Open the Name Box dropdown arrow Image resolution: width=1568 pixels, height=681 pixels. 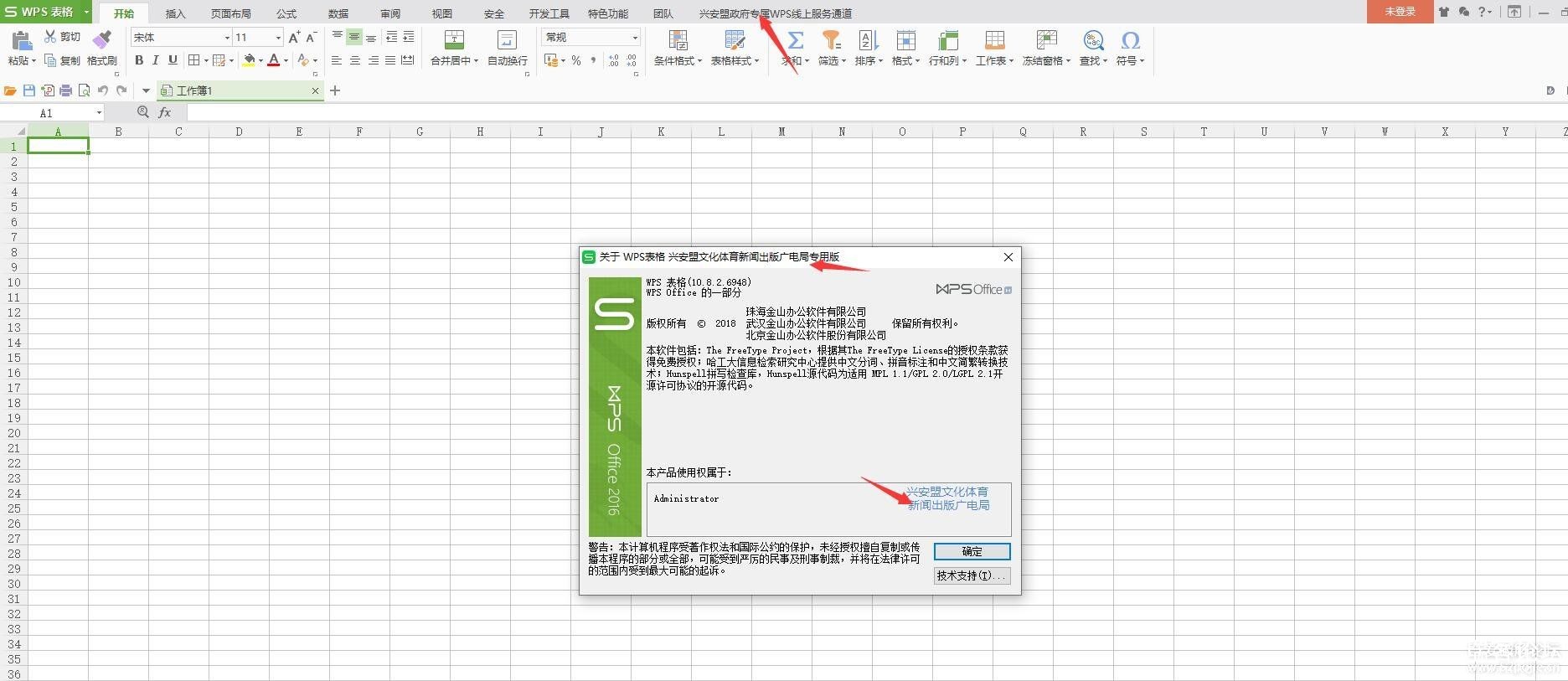(x=99, y=112)
